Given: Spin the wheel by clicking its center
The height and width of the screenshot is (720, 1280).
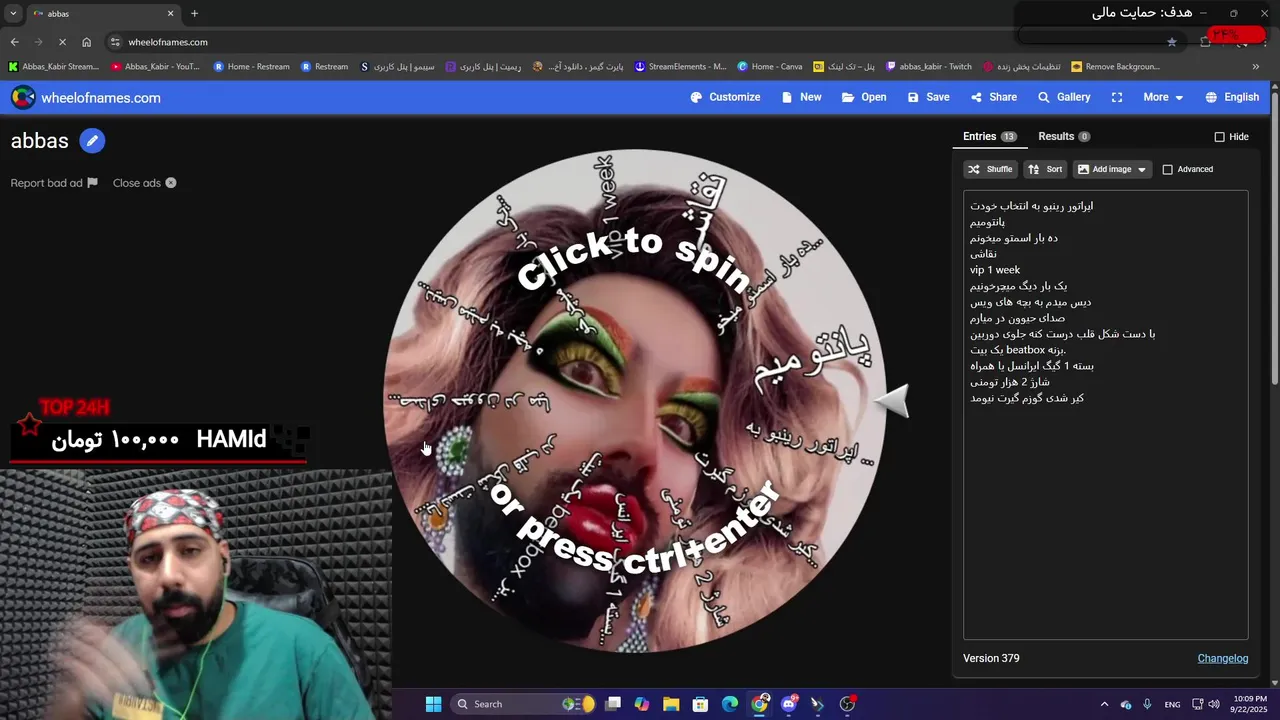Looking at the screenshot, I should tap(635, 400).
